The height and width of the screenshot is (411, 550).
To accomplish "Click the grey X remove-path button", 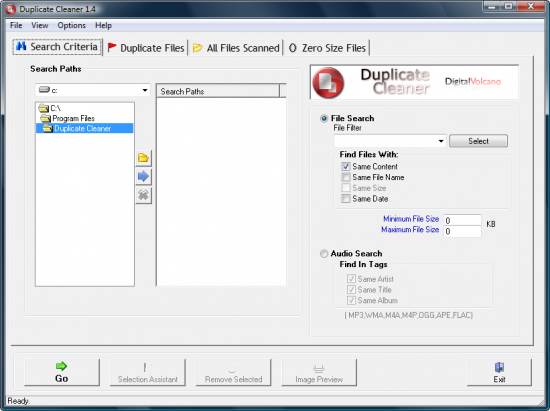I will 143,195.
